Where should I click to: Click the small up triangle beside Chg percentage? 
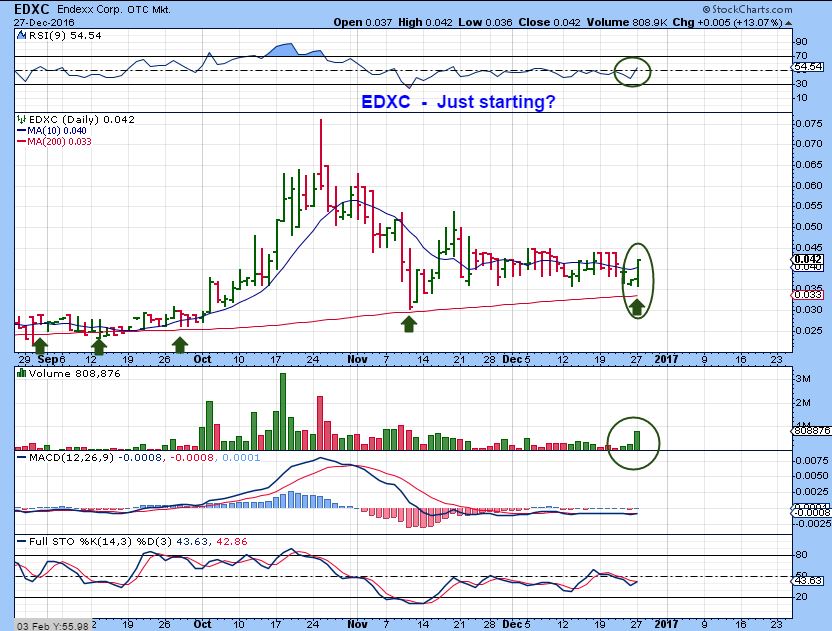coord(788,23)
